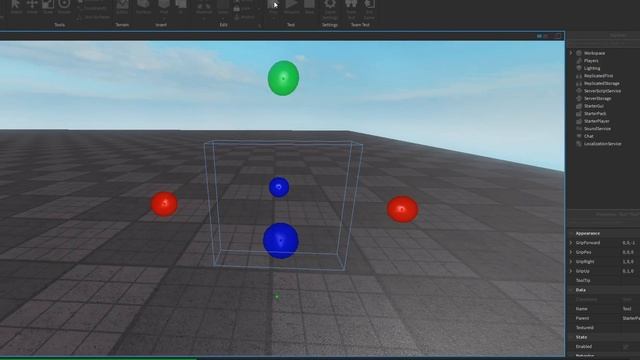Open the Color picker in Edit group

coord(223,7)
